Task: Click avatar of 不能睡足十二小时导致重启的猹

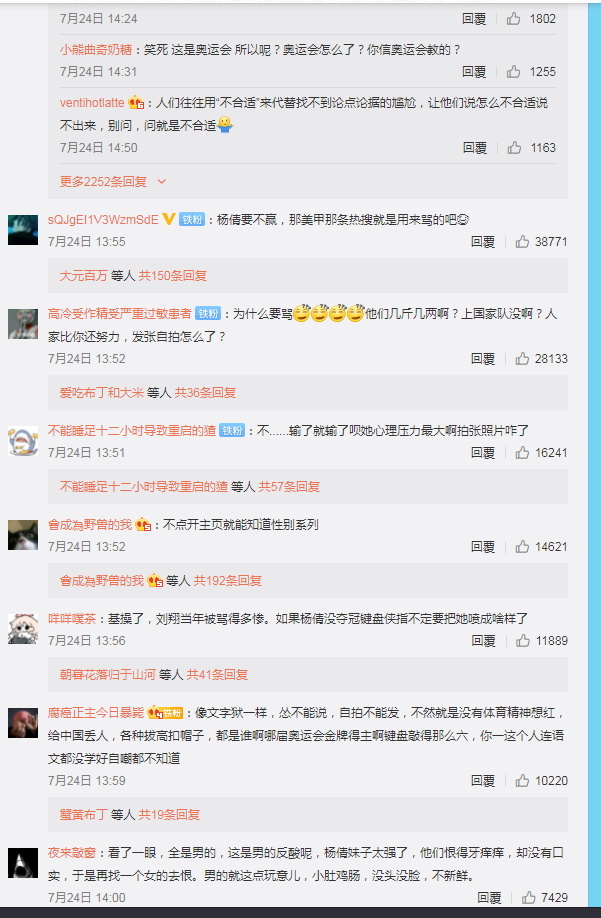Action: 23,441
